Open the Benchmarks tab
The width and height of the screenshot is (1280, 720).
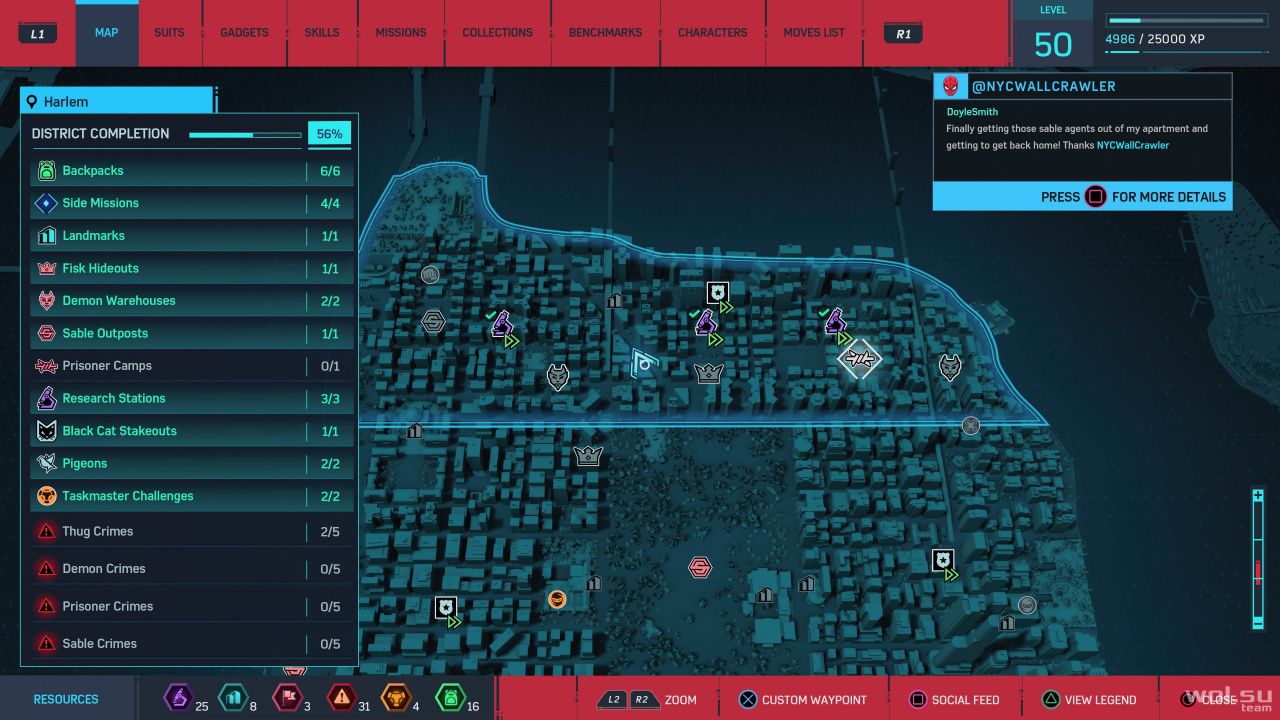pos(605,33)
